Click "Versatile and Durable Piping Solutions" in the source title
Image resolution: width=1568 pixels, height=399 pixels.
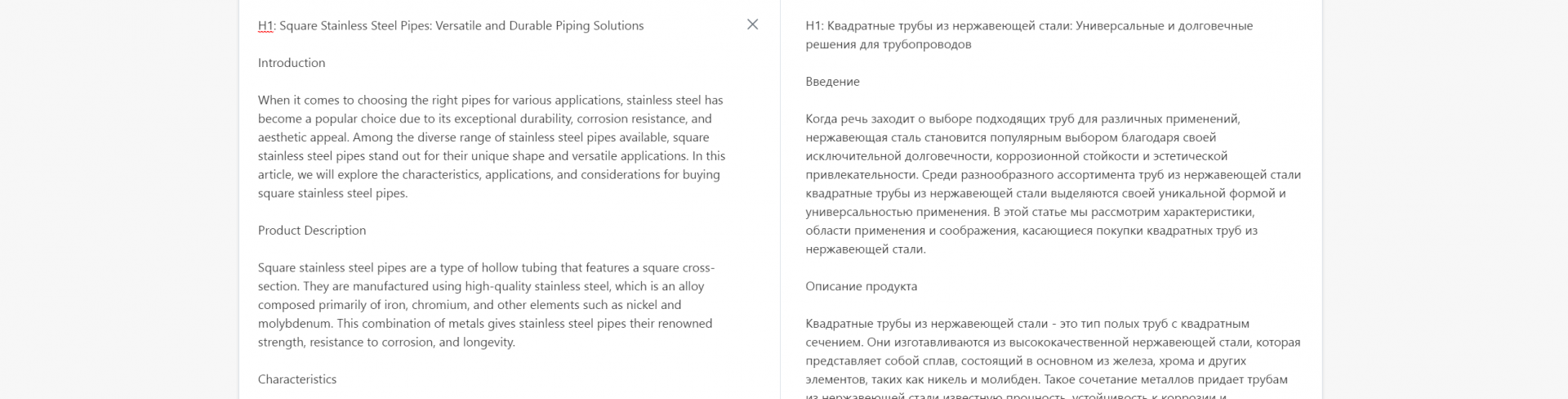pyautogui.click(x=540, y=25)
